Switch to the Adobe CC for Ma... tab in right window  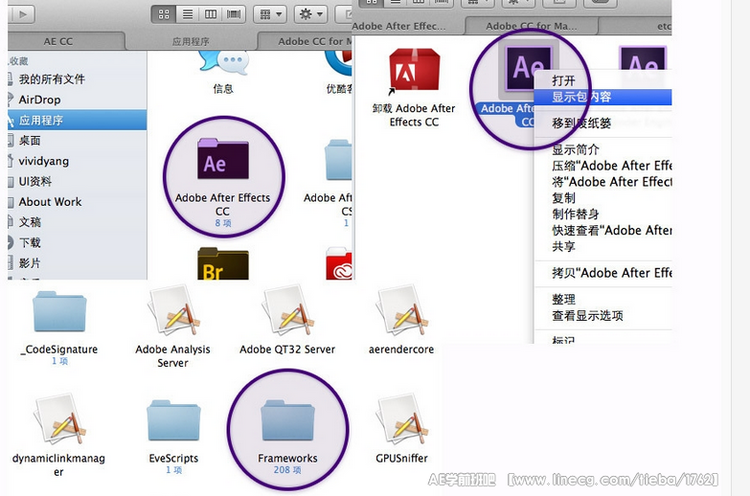coord(531,26)
